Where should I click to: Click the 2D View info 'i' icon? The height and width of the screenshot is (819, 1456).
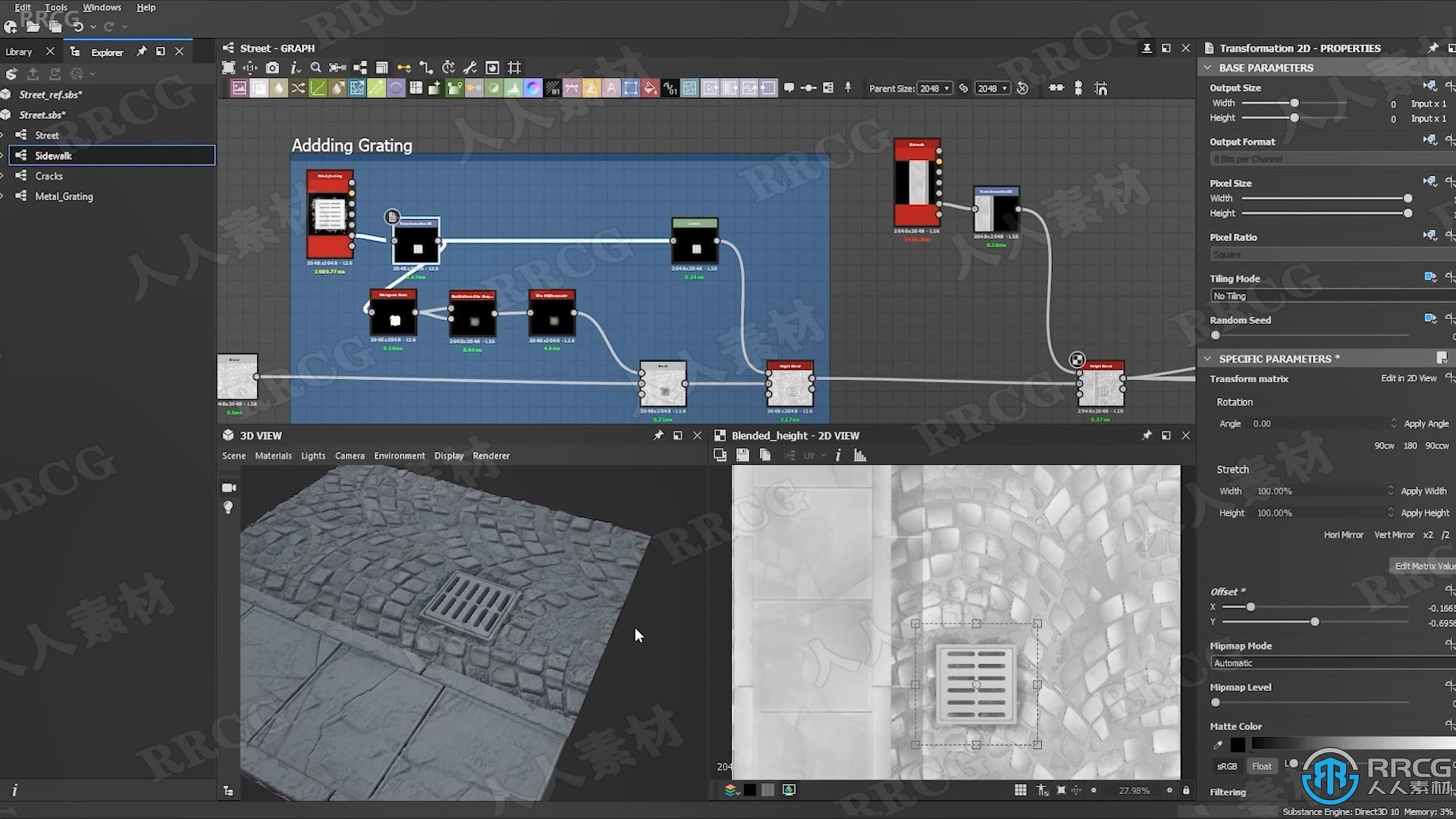coord(838,455)
